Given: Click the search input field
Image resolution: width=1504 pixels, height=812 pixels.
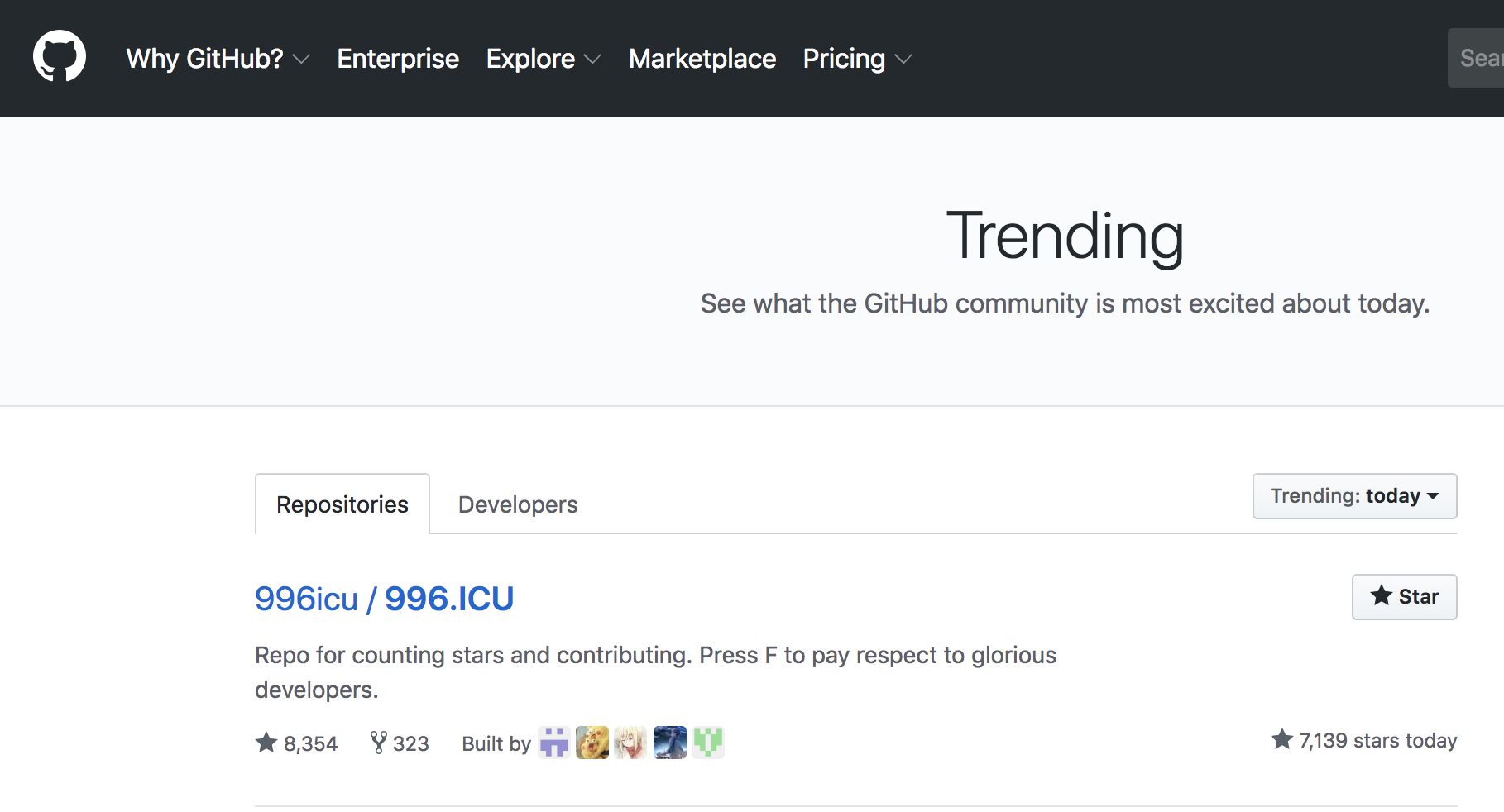Looking at the screenshot, I should [1479, 58].
